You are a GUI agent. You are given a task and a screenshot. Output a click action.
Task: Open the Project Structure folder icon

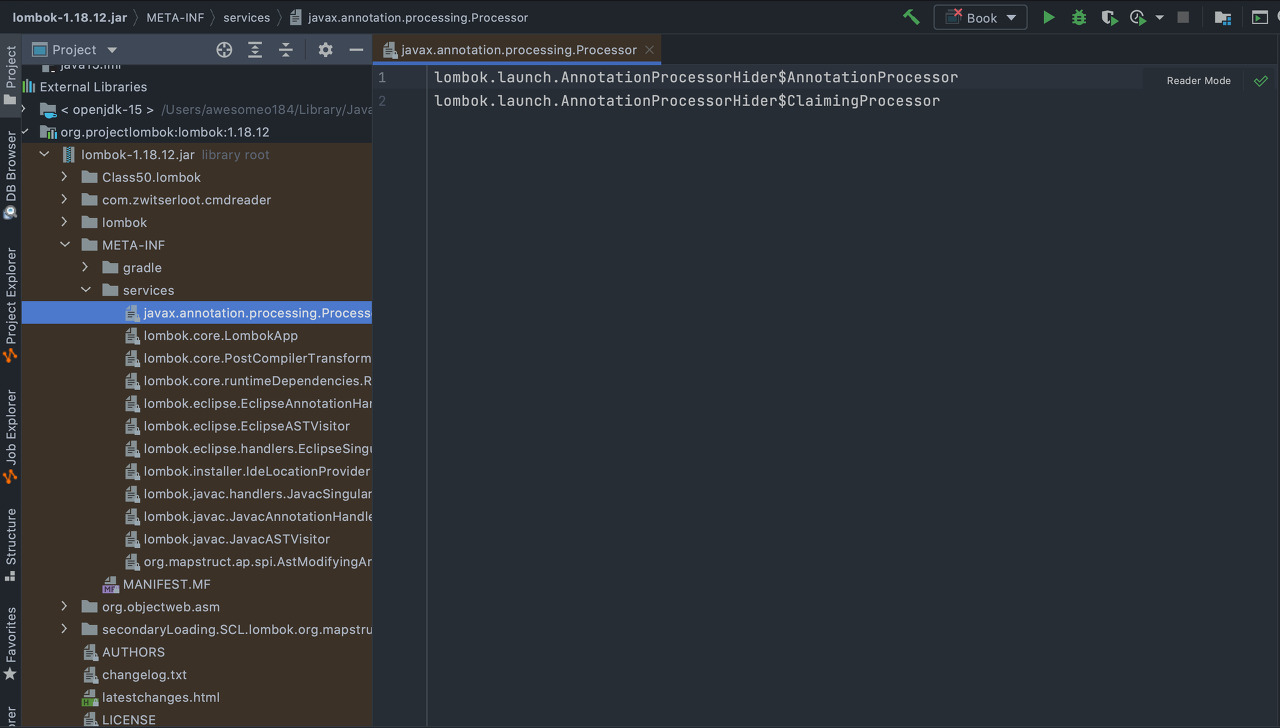(x=1222, y=17)
